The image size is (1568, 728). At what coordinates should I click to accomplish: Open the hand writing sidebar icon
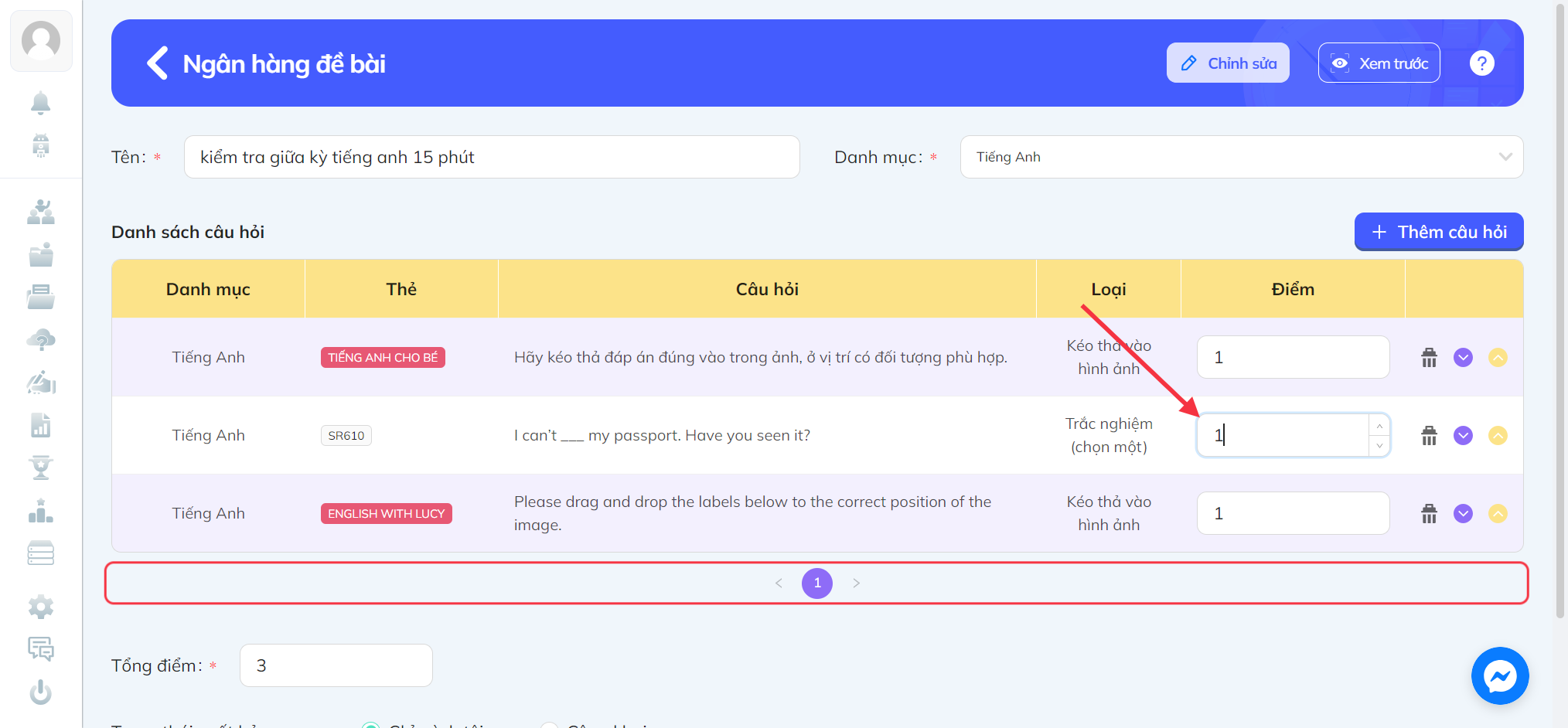[x=41, y=383]
